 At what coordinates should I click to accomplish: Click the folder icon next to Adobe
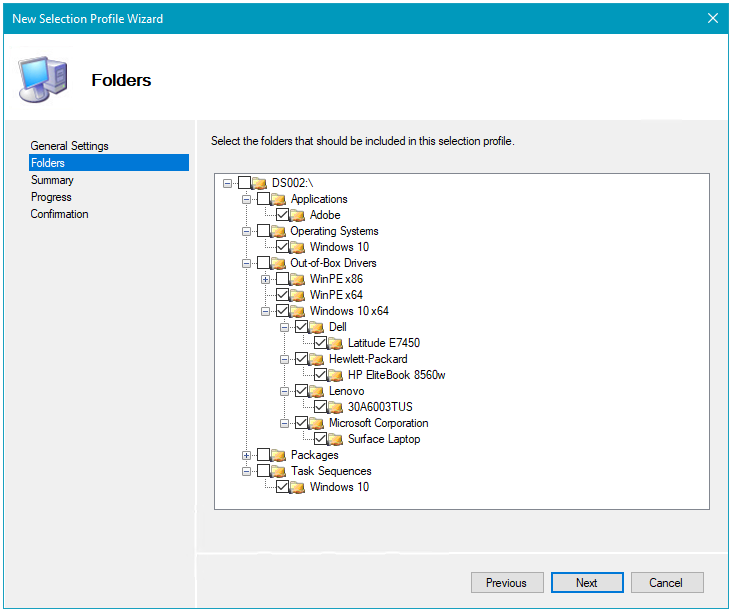298,215
